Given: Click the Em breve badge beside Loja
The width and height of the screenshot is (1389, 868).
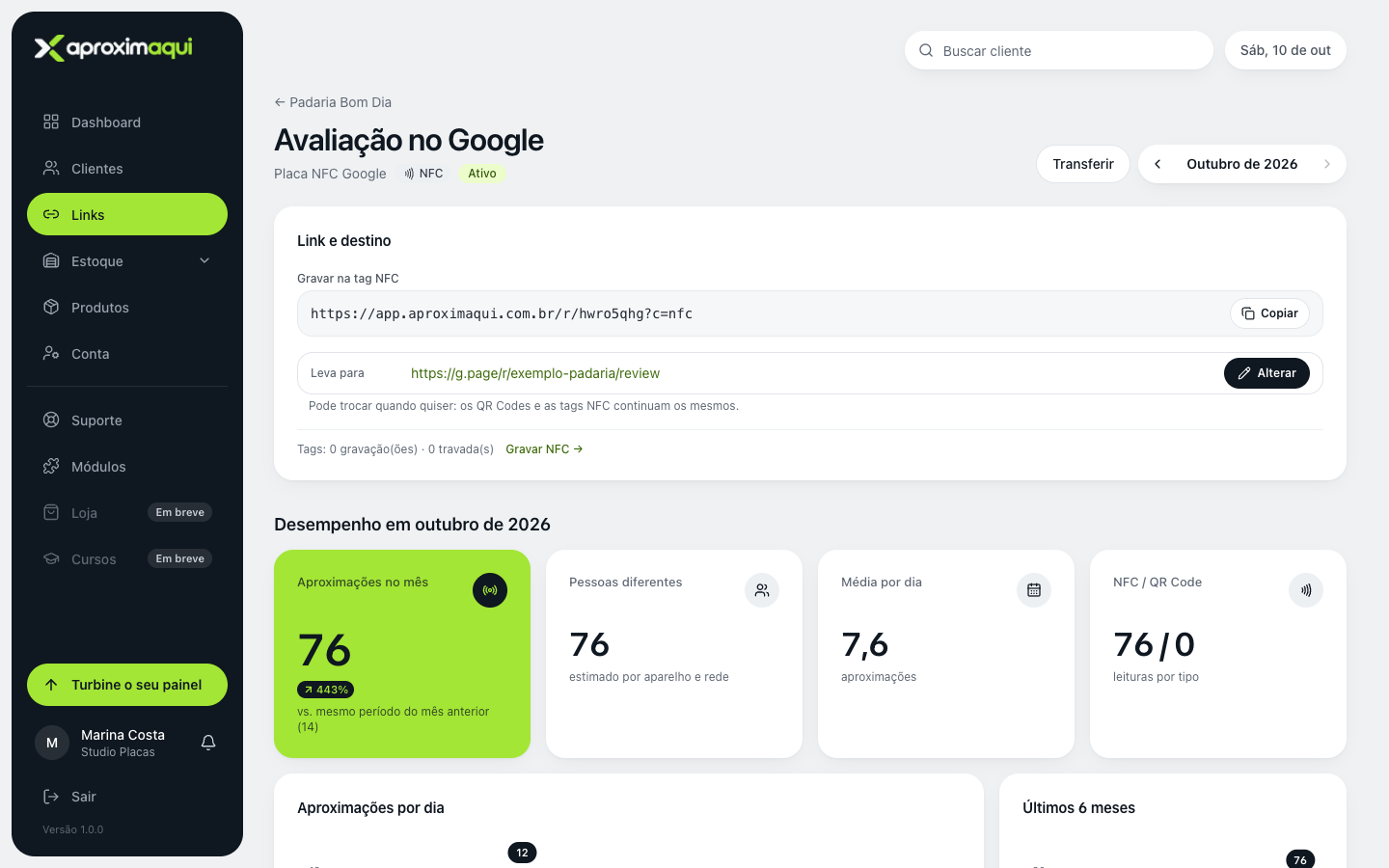Looking at the screenshot, I should pos(180,512).
